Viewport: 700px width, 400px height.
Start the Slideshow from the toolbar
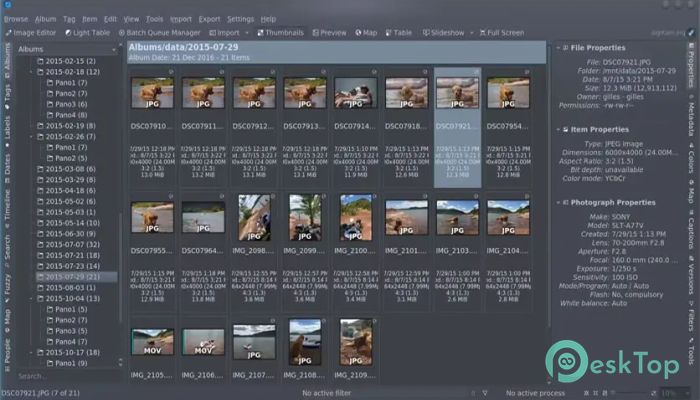(x=444, y=33)
